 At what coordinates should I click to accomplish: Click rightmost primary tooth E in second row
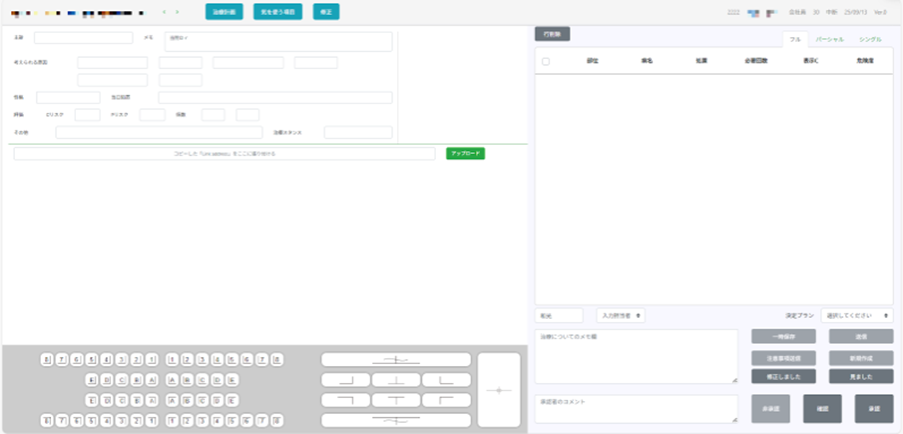[x=232, y=380]
